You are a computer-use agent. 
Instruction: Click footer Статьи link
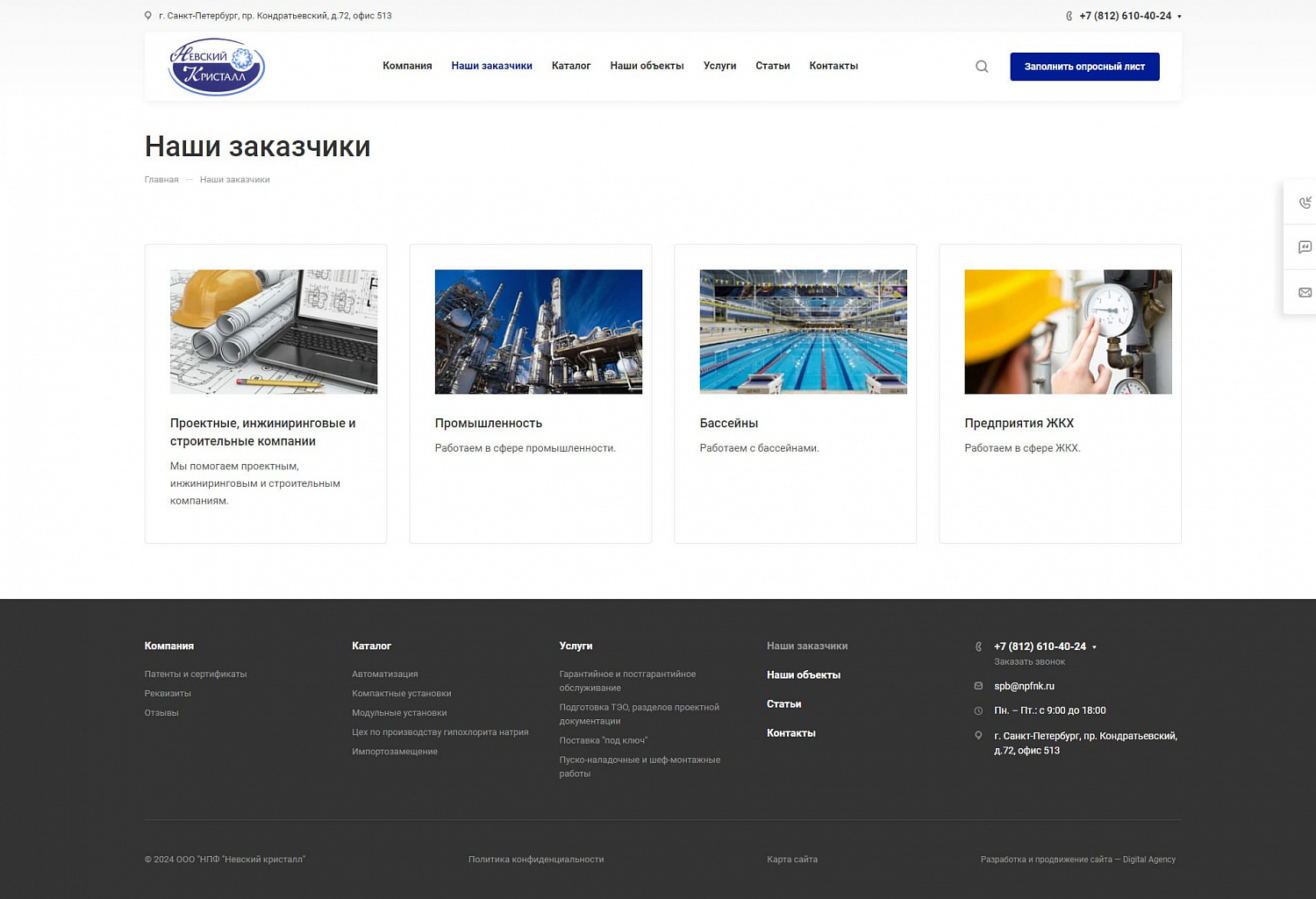click(784, 704)
